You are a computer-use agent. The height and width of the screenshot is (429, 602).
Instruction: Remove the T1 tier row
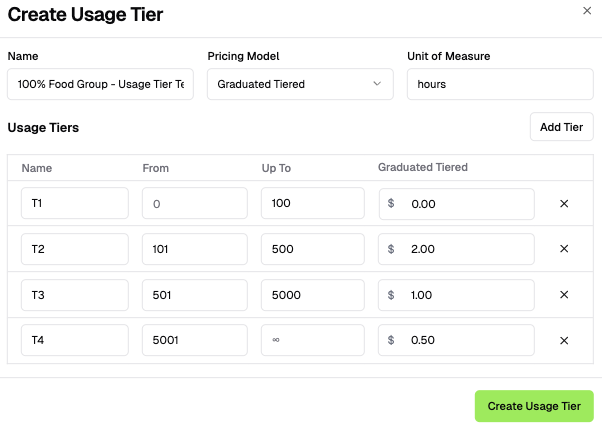click(x=564, y=203)
